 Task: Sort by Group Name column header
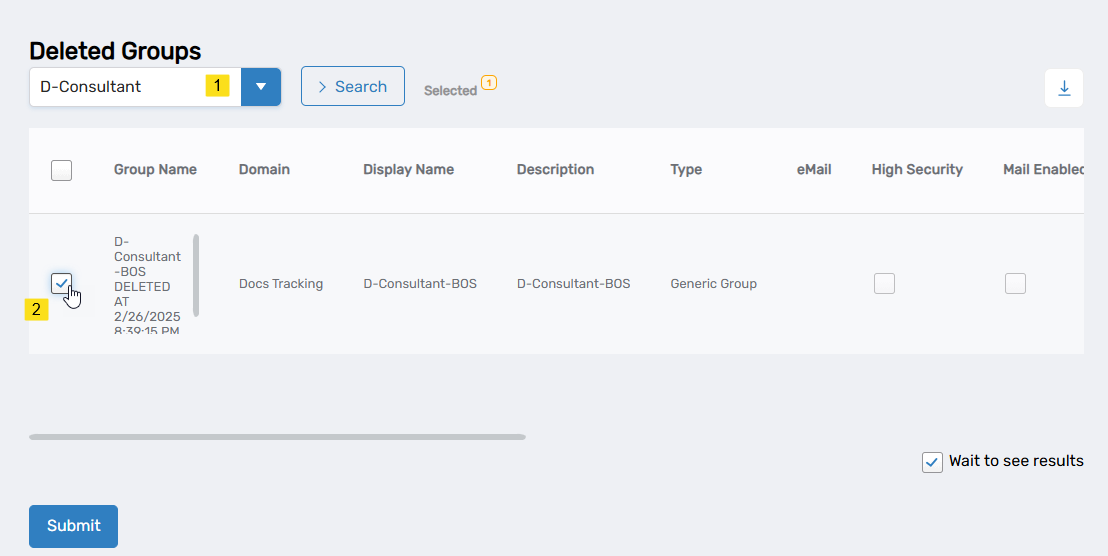[x=155, y=170]
